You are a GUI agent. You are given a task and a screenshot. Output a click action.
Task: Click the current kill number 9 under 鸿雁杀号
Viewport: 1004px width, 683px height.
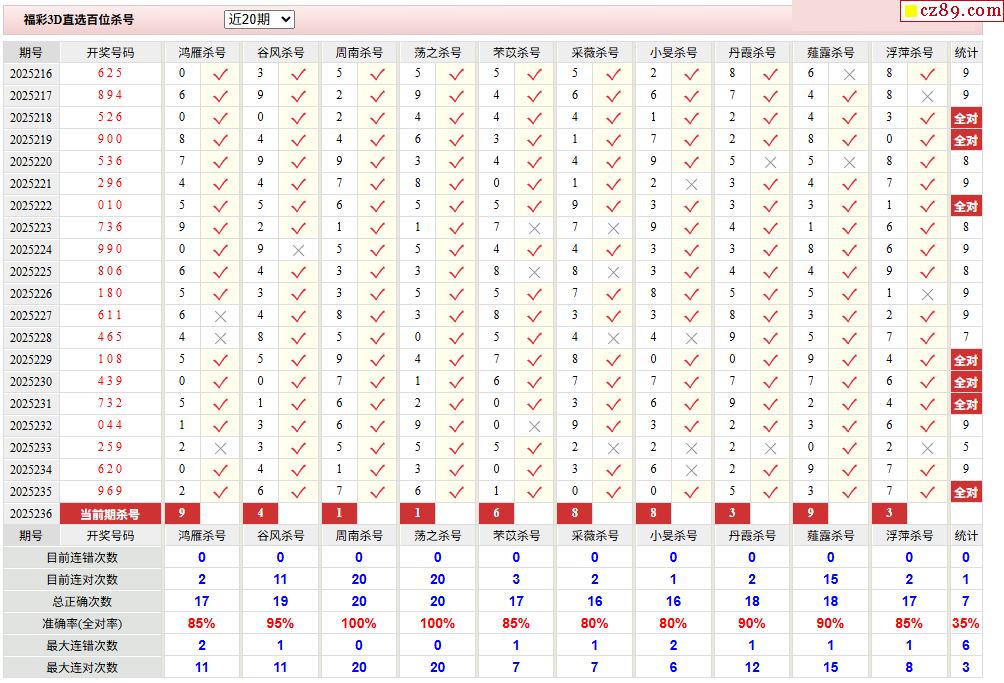182,513
